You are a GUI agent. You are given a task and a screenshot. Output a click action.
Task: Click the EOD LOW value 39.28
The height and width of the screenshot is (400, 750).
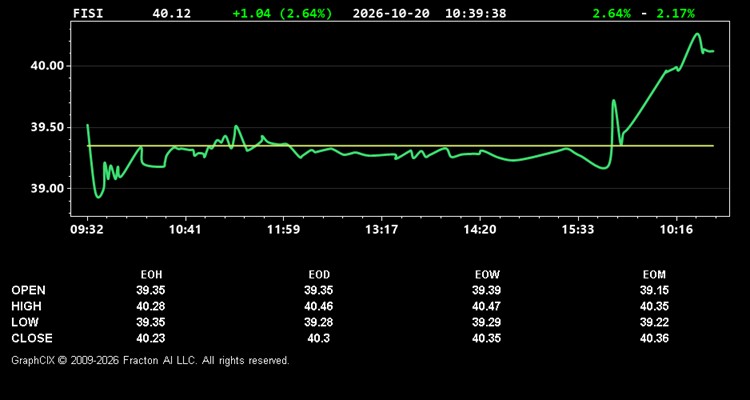319,322
